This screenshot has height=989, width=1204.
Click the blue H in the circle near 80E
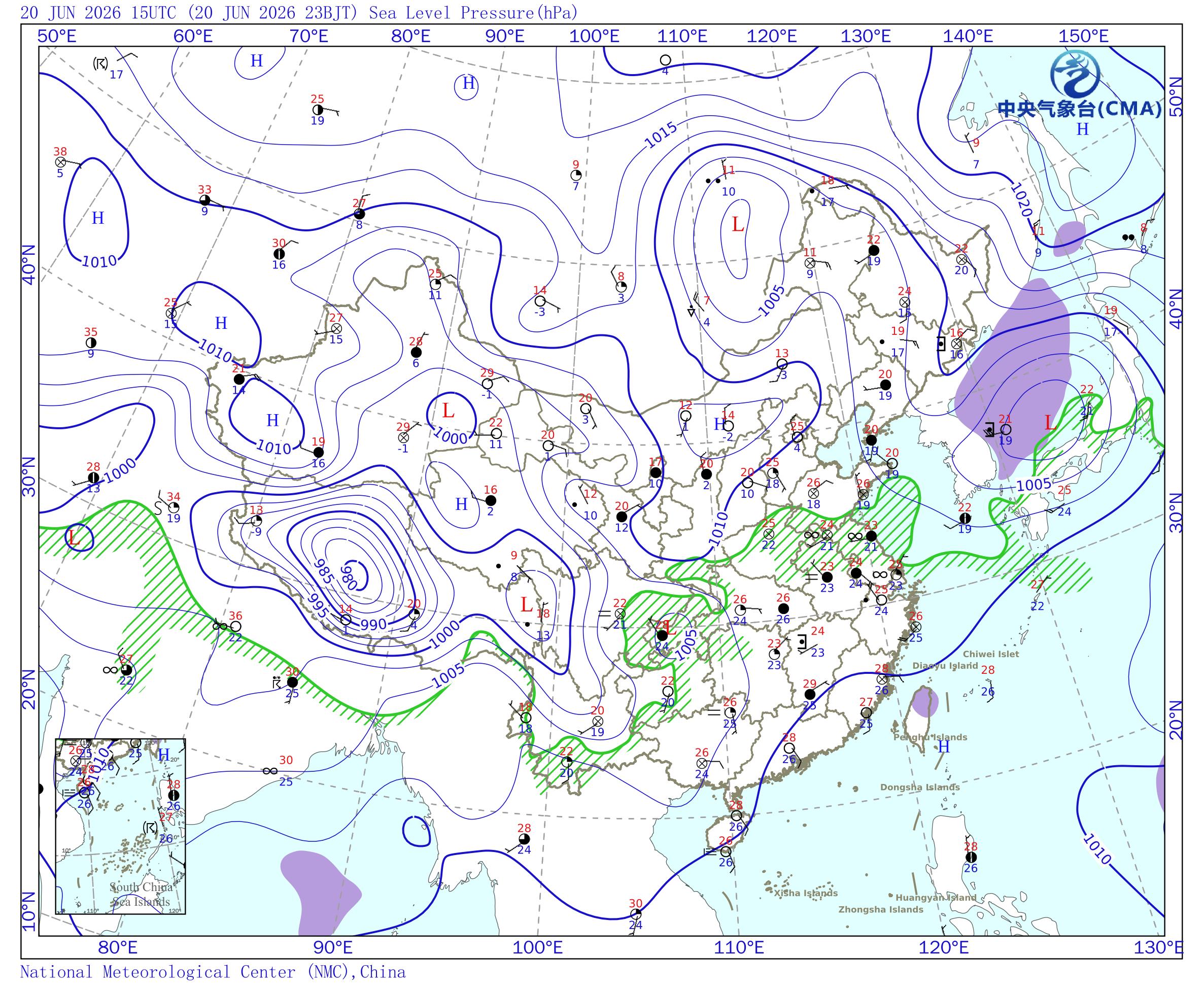click(468, 84)
